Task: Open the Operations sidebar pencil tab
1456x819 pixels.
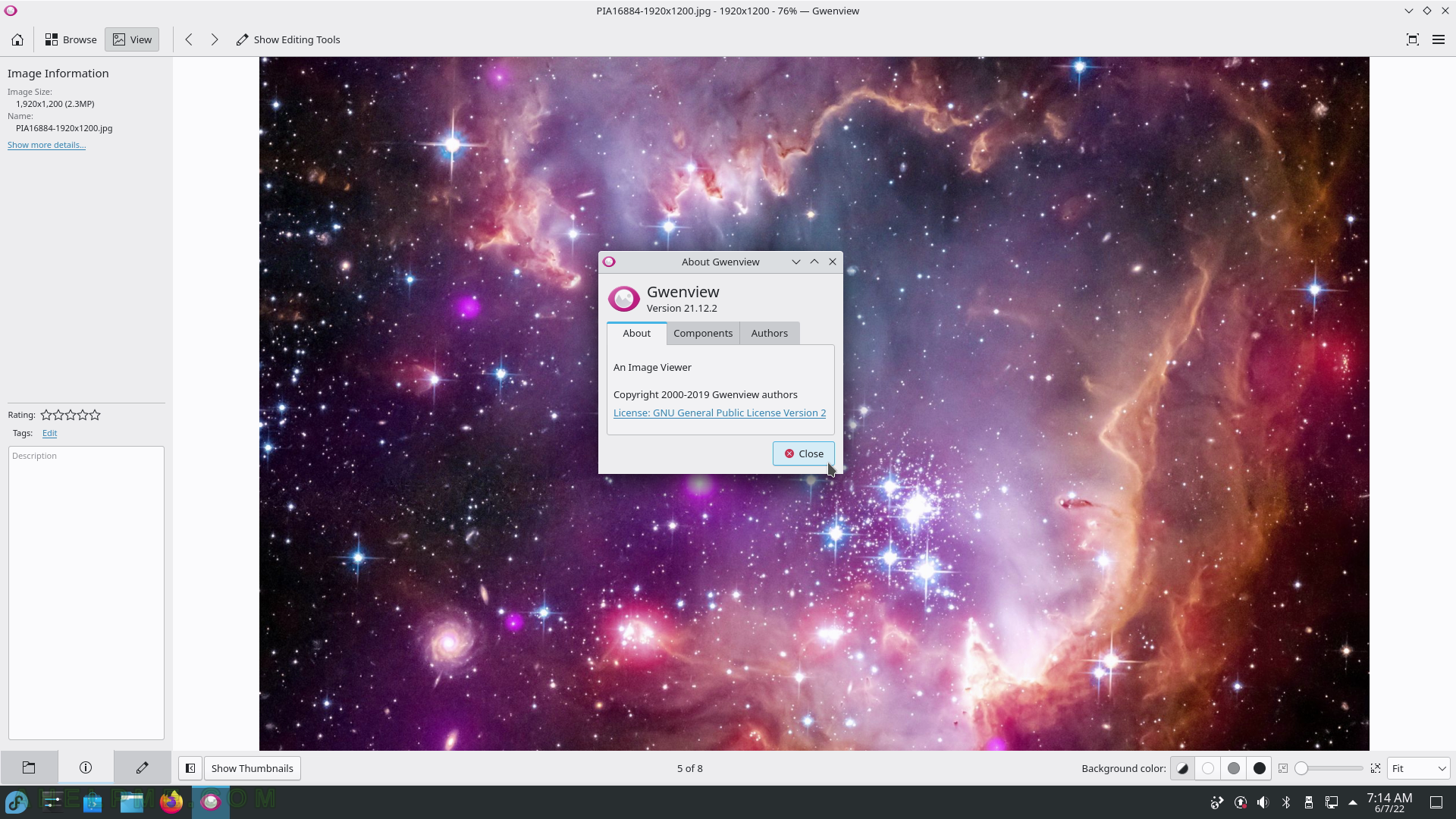Action: (143, 767)
